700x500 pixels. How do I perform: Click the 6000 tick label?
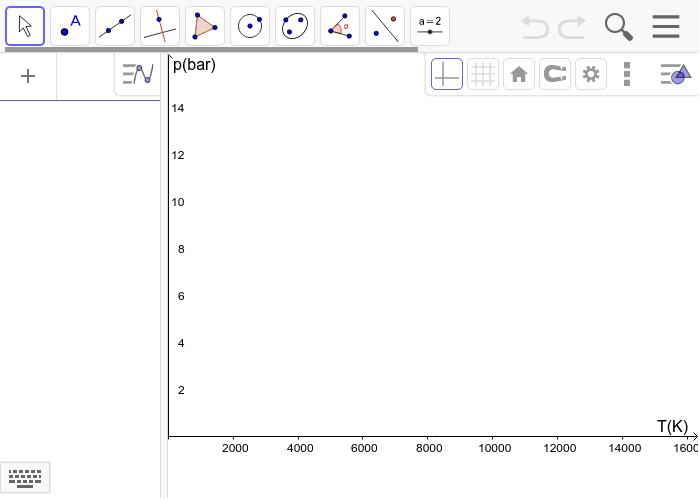click(x=364, y=448)
